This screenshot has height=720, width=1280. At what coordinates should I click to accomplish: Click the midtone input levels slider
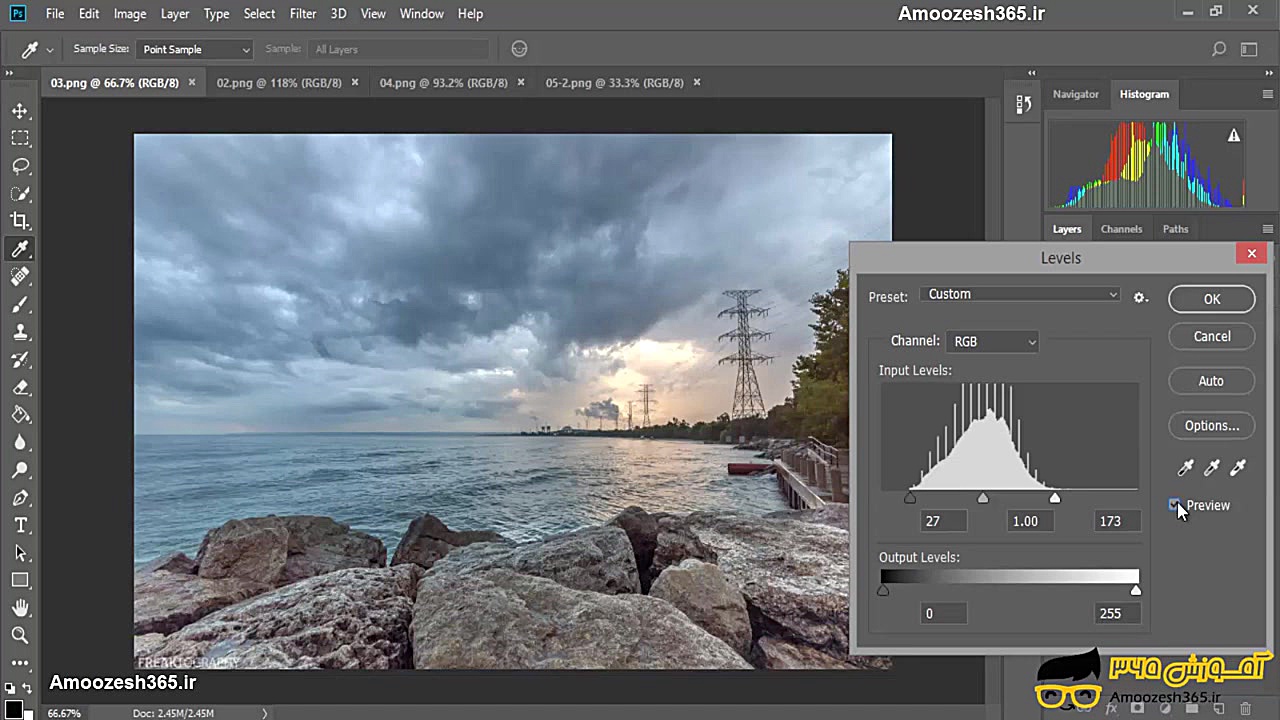983,498
